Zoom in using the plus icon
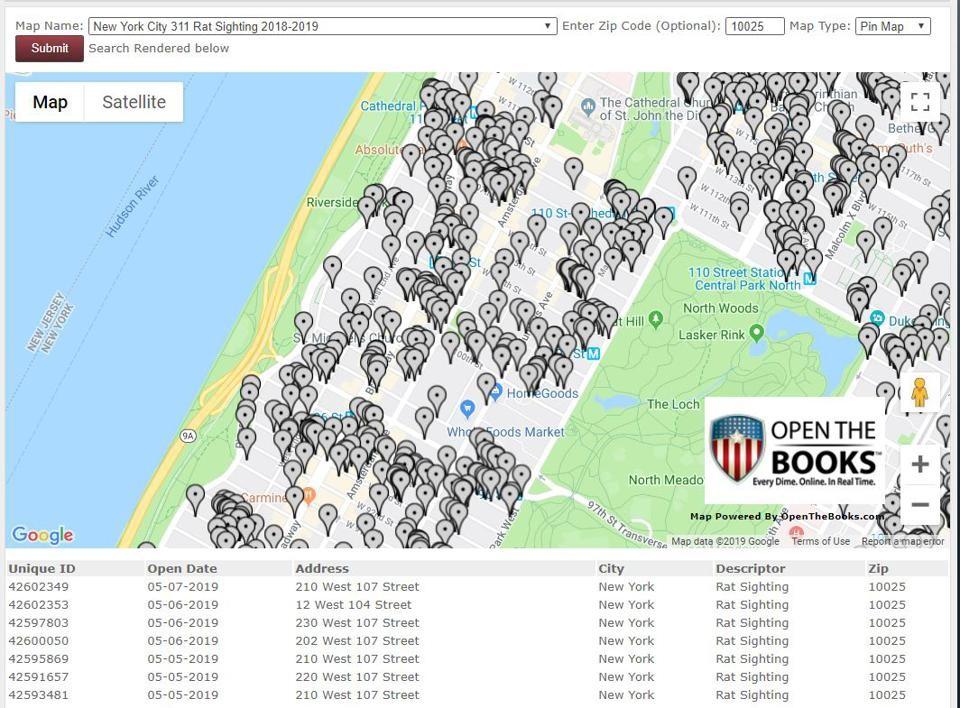 tap(919, 464)
